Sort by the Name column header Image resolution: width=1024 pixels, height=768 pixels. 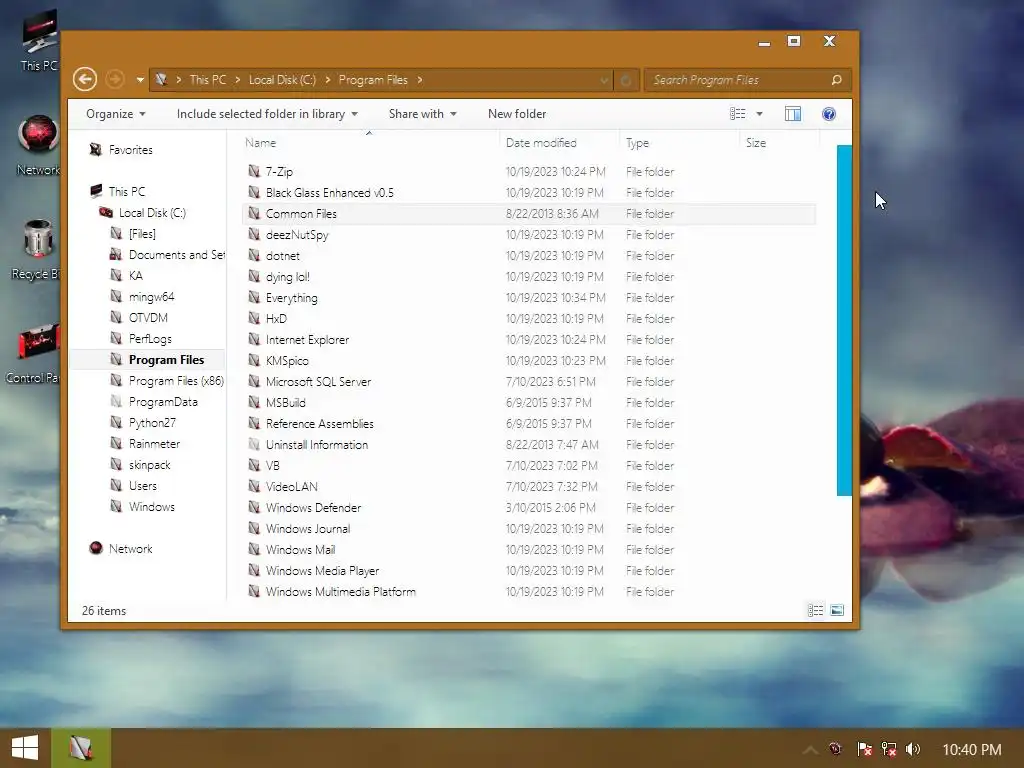(261, 142)
